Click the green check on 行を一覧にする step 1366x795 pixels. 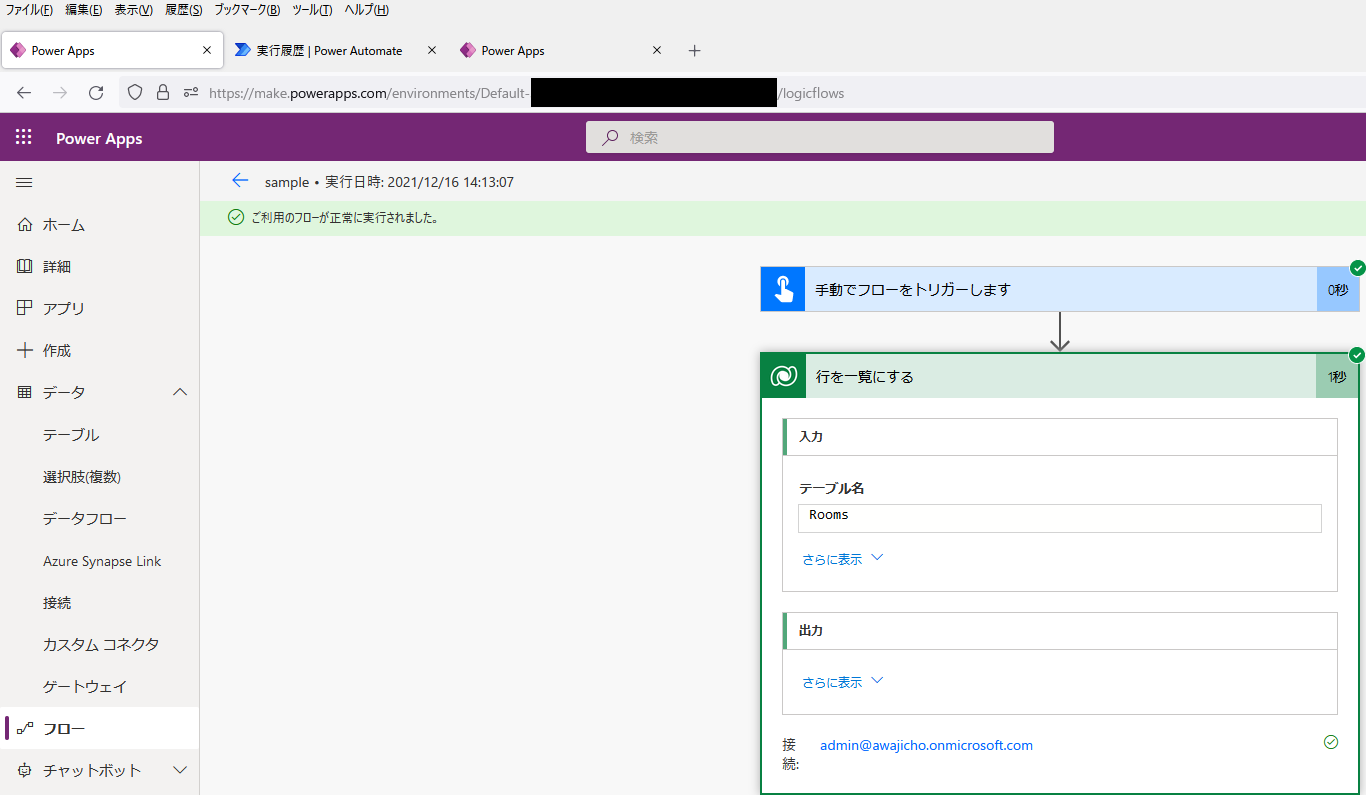(x=1357, y=355)
